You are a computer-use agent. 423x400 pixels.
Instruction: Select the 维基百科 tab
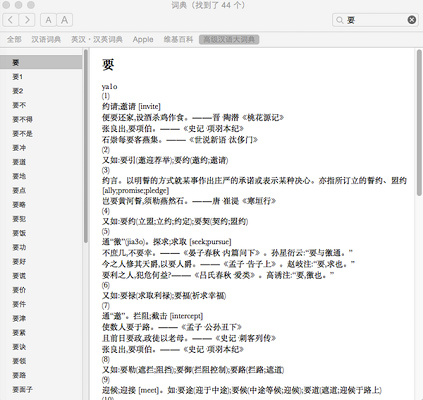[x=178, y=39]
